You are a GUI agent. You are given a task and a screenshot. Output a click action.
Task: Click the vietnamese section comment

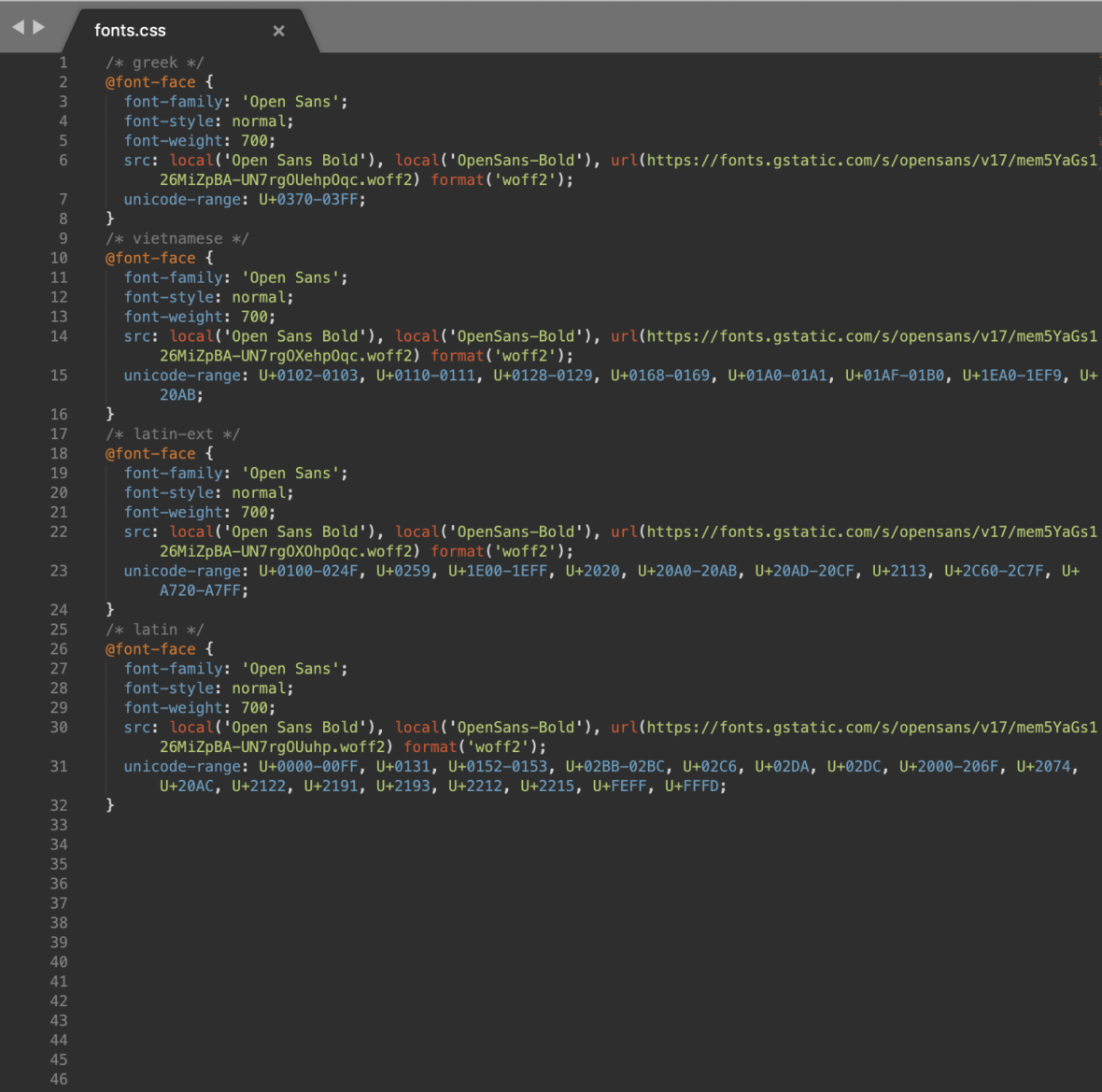(x=177, y=238)
